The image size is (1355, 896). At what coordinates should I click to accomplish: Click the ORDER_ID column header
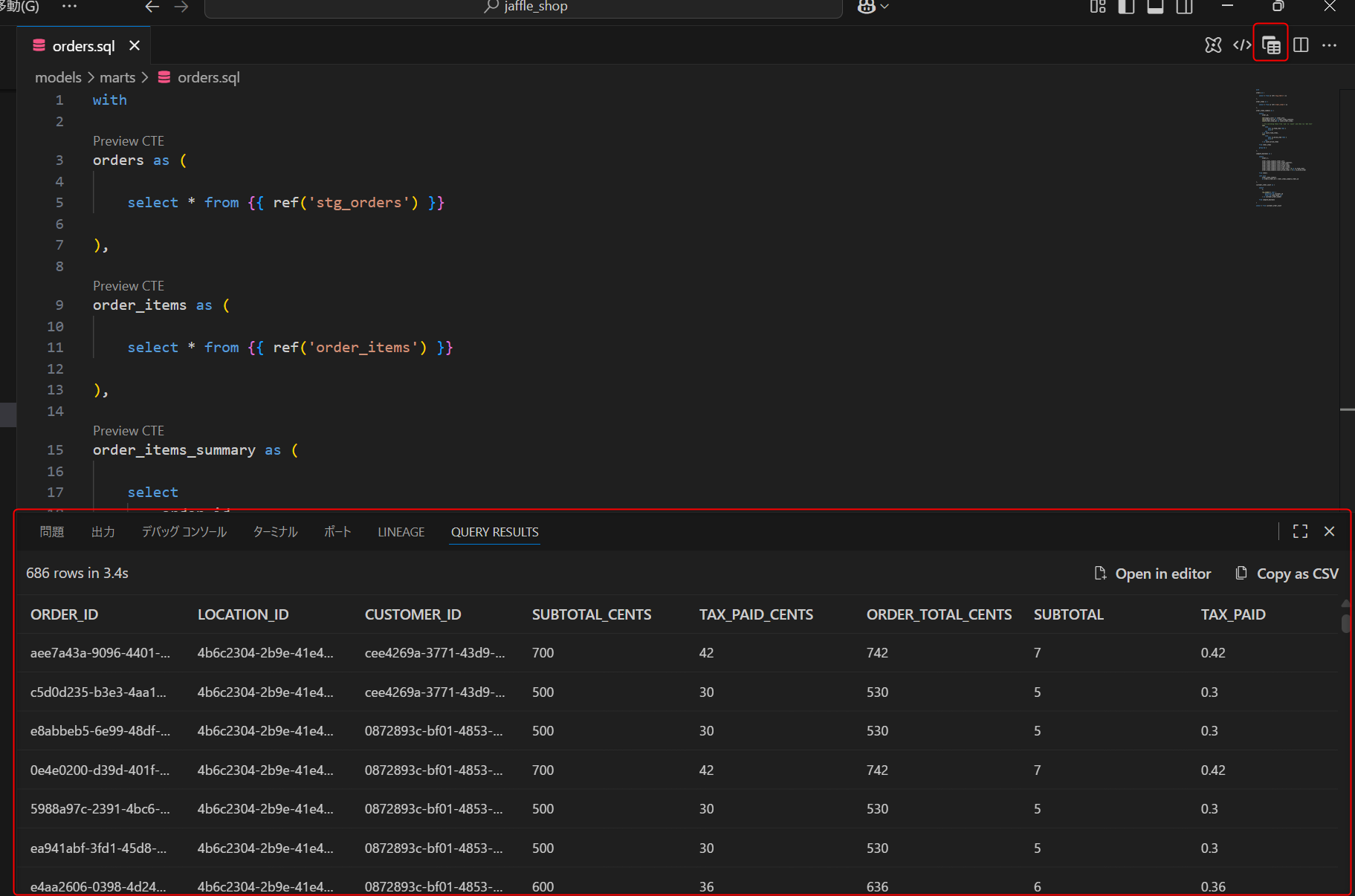coord(64,614)
